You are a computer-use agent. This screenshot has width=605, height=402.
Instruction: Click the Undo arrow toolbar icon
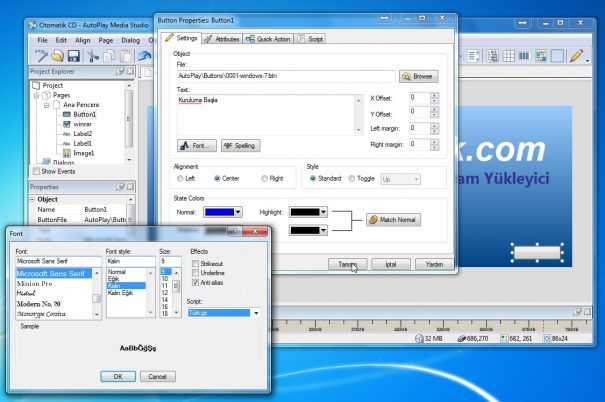145,56
